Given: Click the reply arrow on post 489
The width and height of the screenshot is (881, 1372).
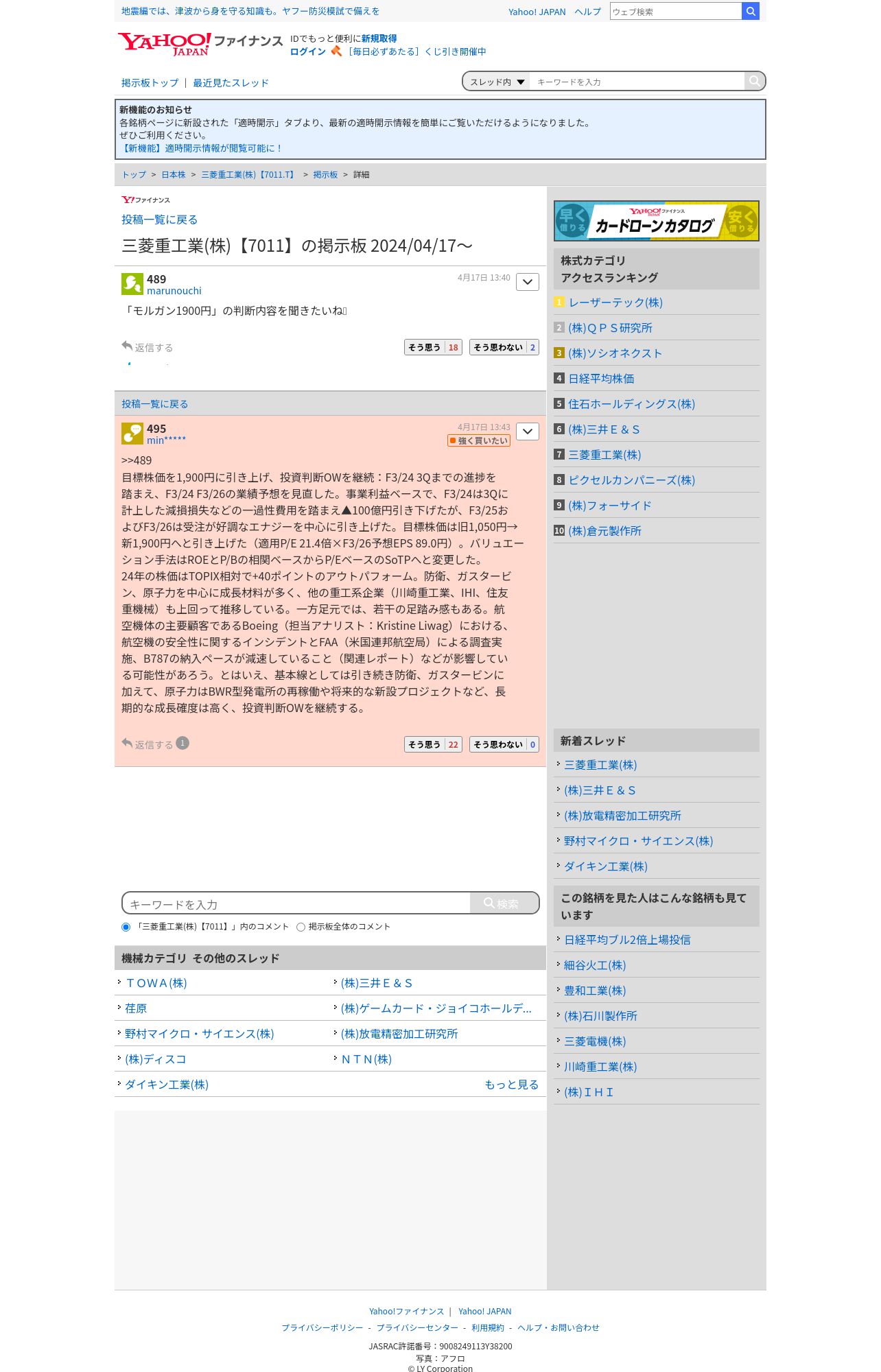Looking at the screenshot, I should tap(127, 346).
